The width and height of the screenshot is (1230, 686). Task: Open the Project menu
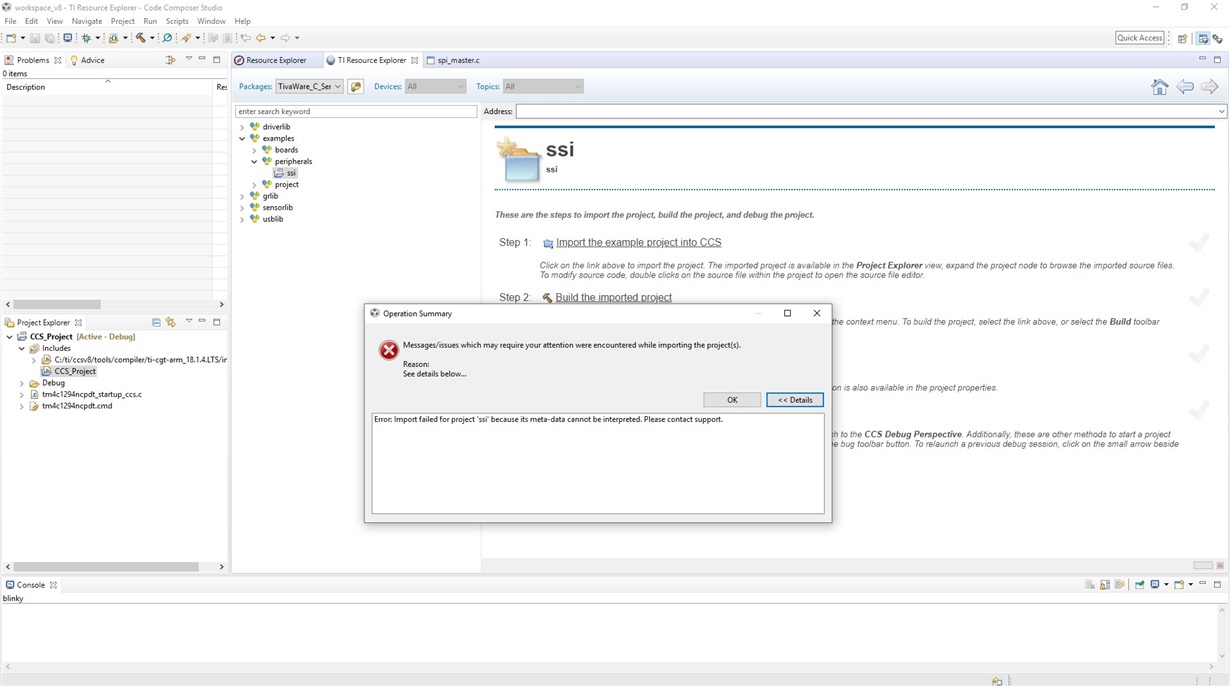click(123, 21)
